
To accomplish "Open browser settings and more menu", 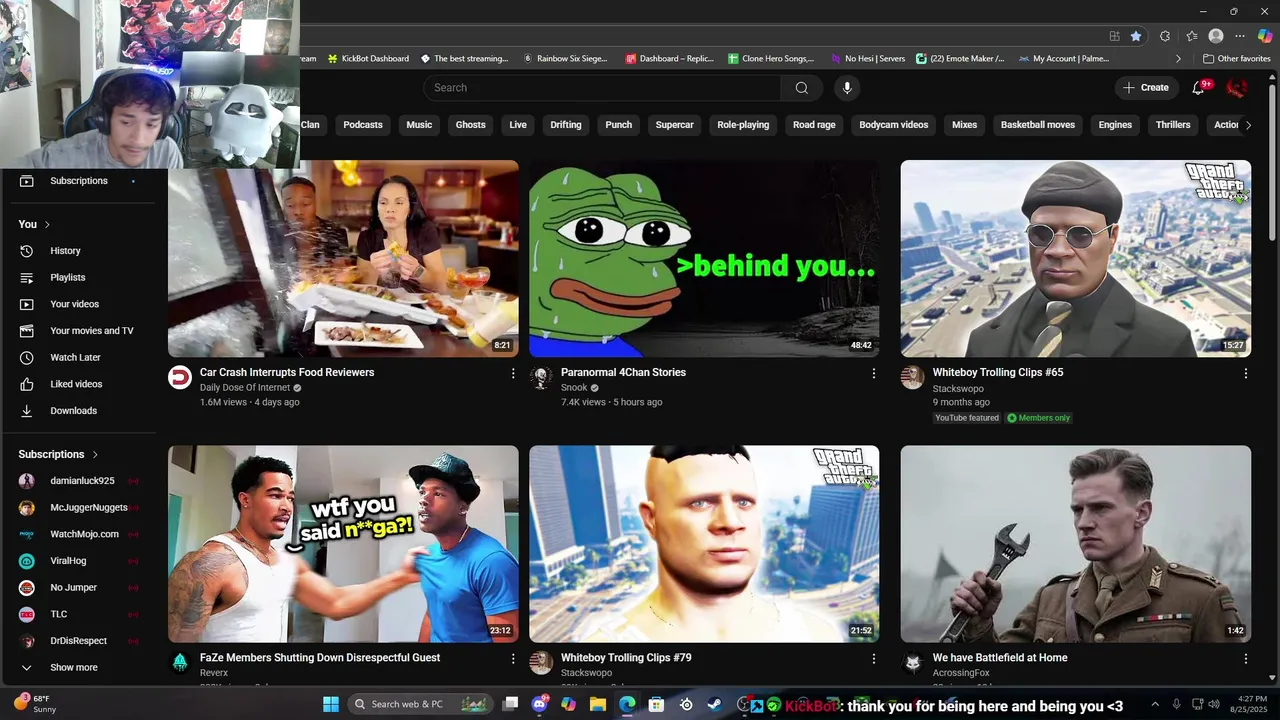I will click(x=1240, y=36).
